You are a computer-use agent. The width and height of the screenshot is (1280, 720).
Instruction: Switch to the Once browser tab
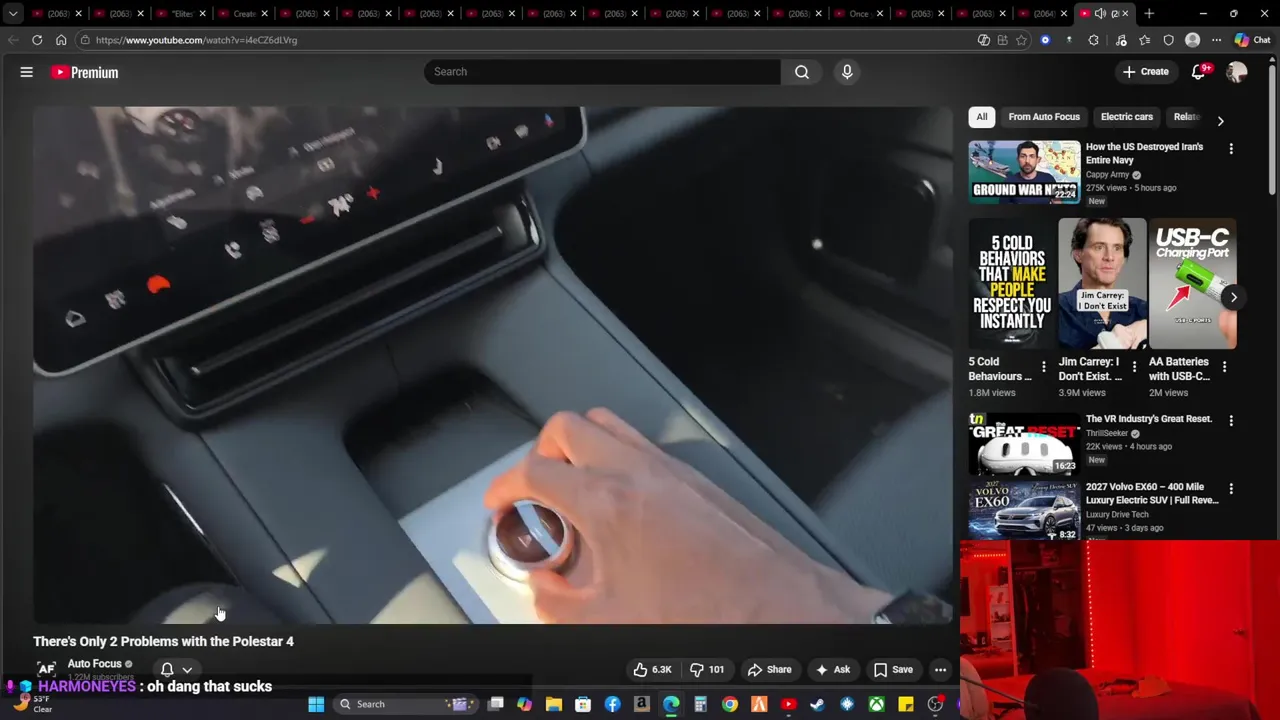858,14
